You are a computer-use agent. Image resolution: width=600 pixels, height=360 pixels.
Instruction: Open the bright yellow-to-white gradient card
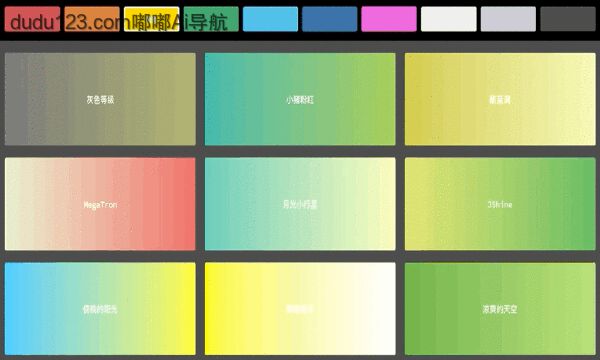click(300, 309)
